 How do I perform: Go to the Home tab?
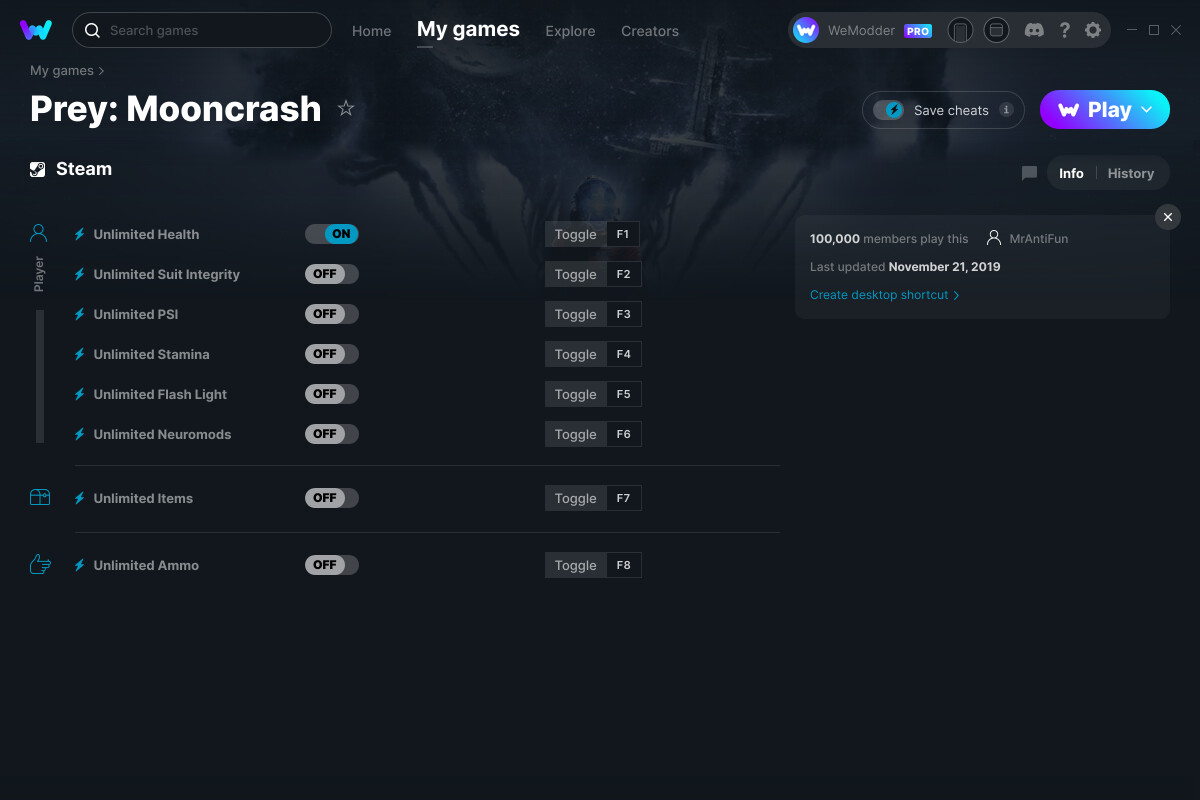[372, 31]
